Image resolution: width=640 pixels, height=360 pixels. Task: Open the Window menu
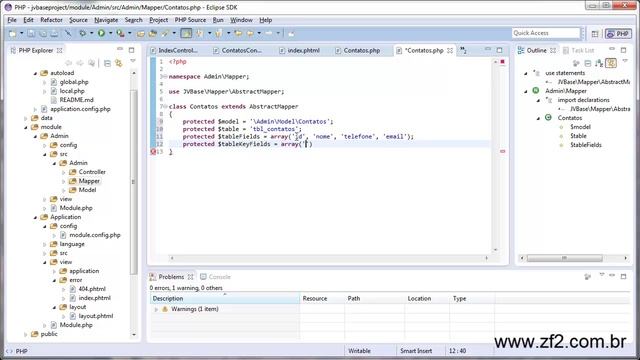pyautogui.click(x=241, y=20)
